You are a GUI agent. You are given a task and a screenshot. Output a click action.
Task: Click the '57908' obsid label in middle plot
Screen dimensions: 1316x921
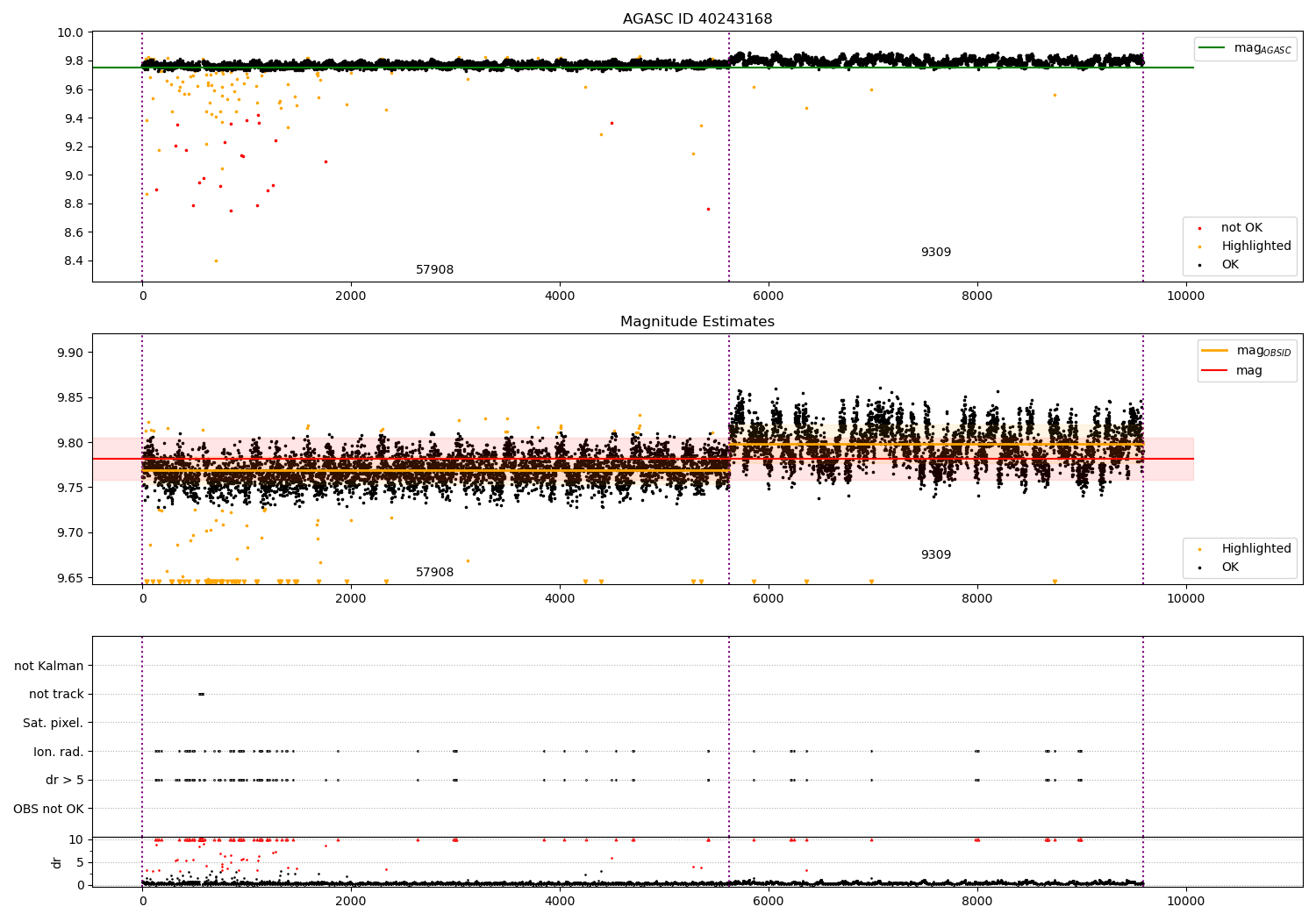click(x=434, y=573)
